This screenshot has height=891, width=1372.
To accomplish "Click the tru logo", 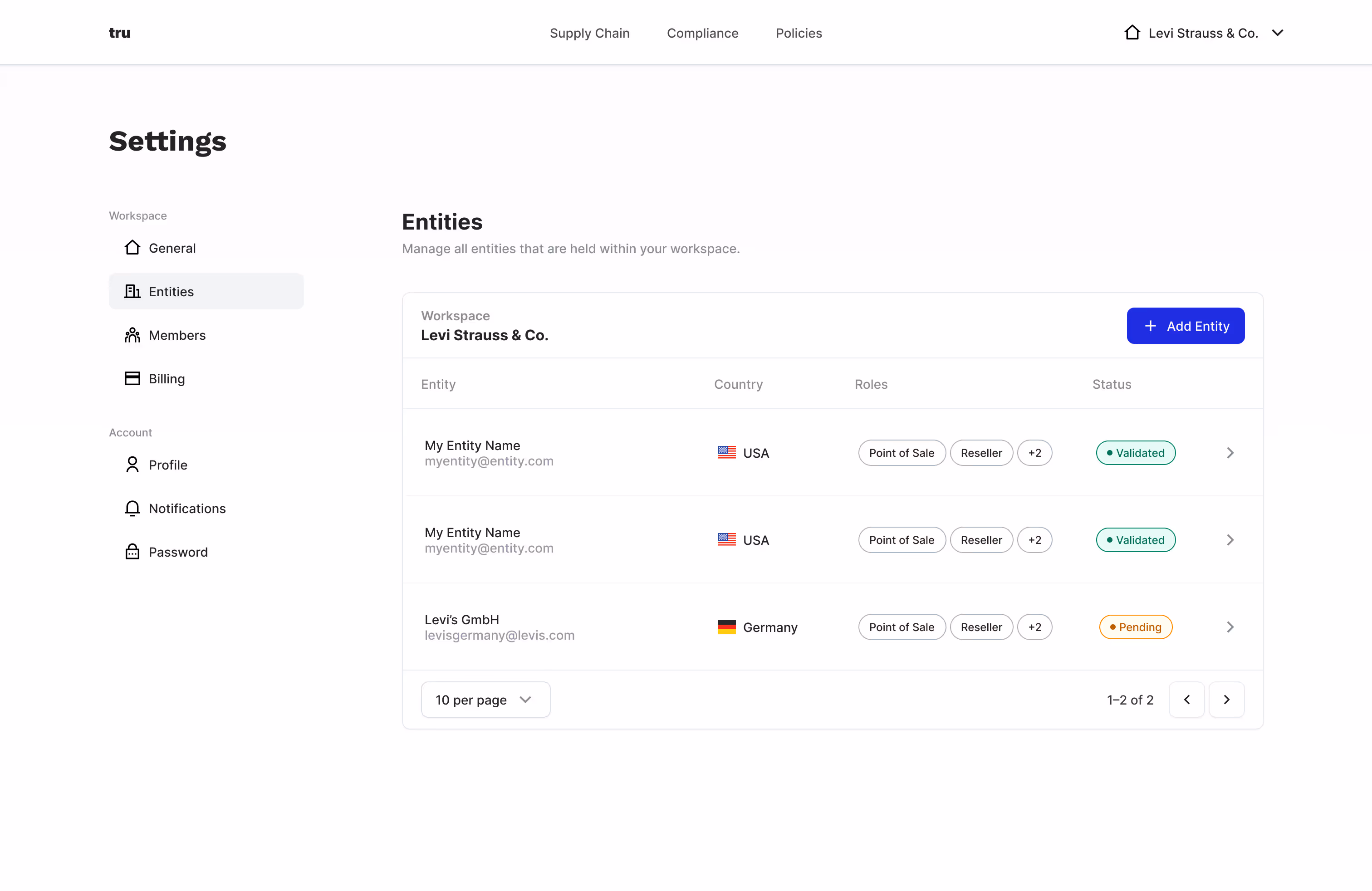I will coord(119,33).
